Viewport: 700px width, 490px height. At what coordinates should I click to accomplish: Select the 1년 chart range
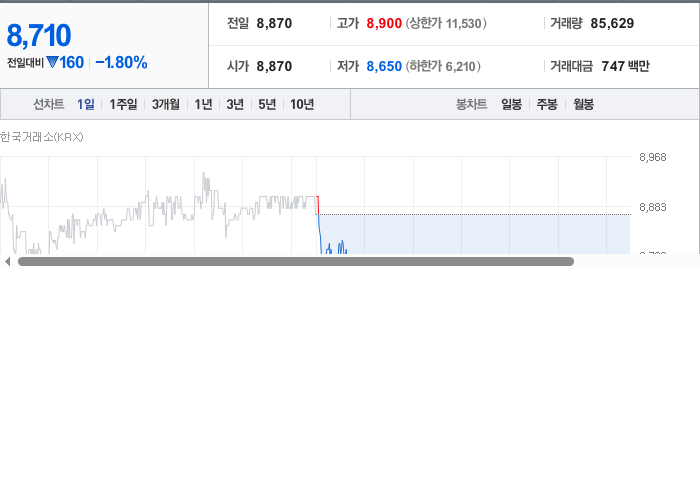point(203,104)
